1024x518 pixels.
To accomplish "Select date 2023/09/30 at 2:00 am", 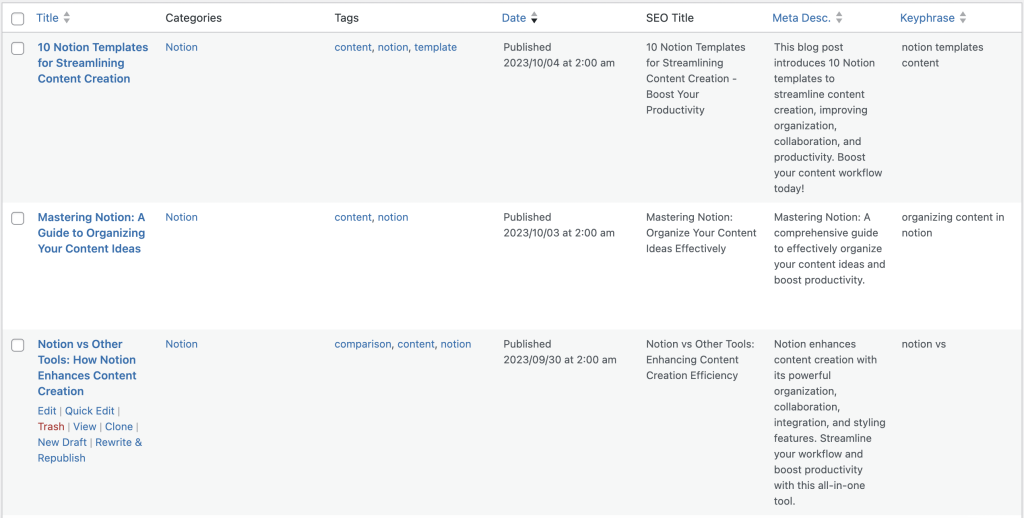I will (560, 359).
